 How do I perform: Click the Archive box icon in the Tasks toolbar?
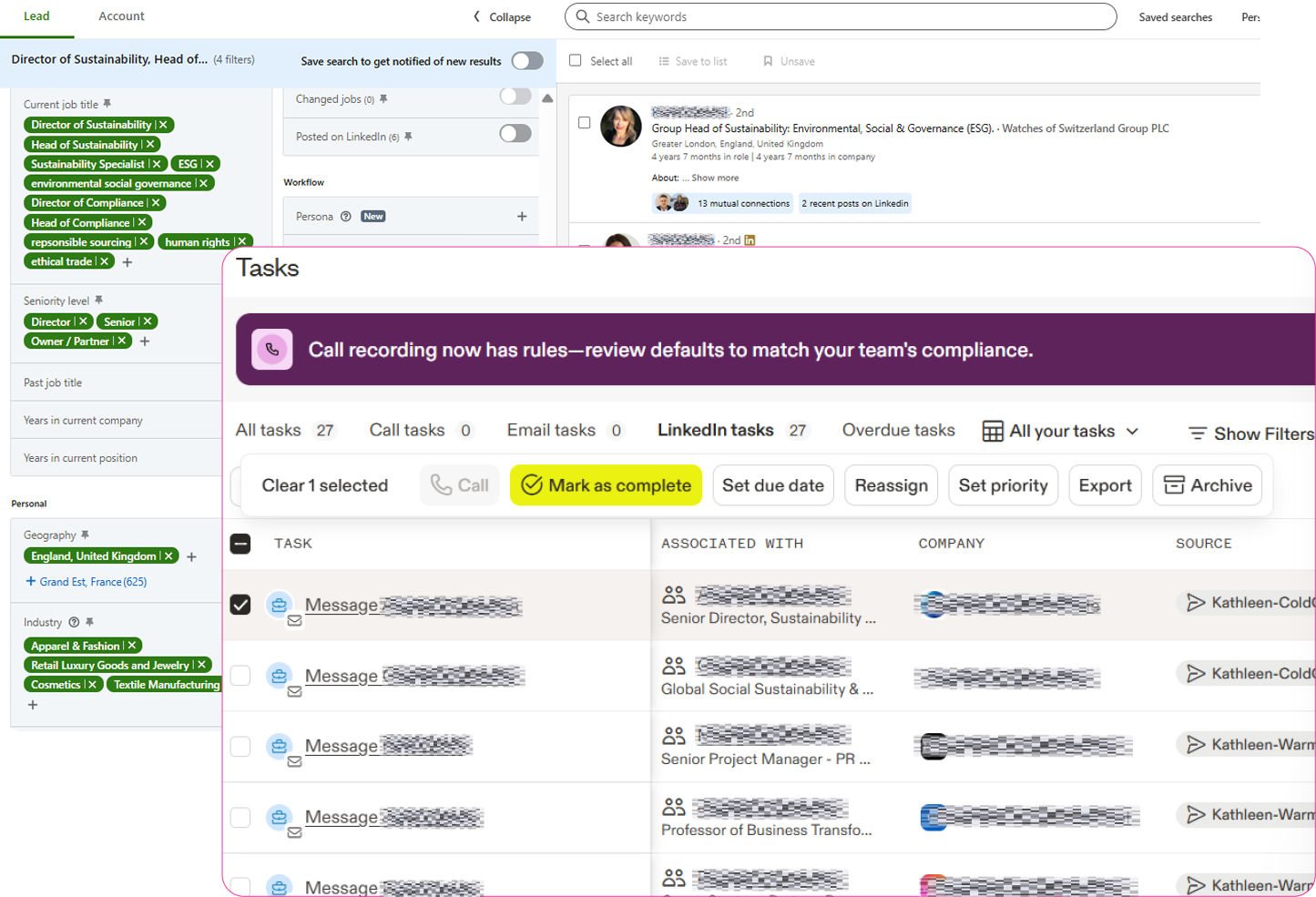click(1174, 485)
